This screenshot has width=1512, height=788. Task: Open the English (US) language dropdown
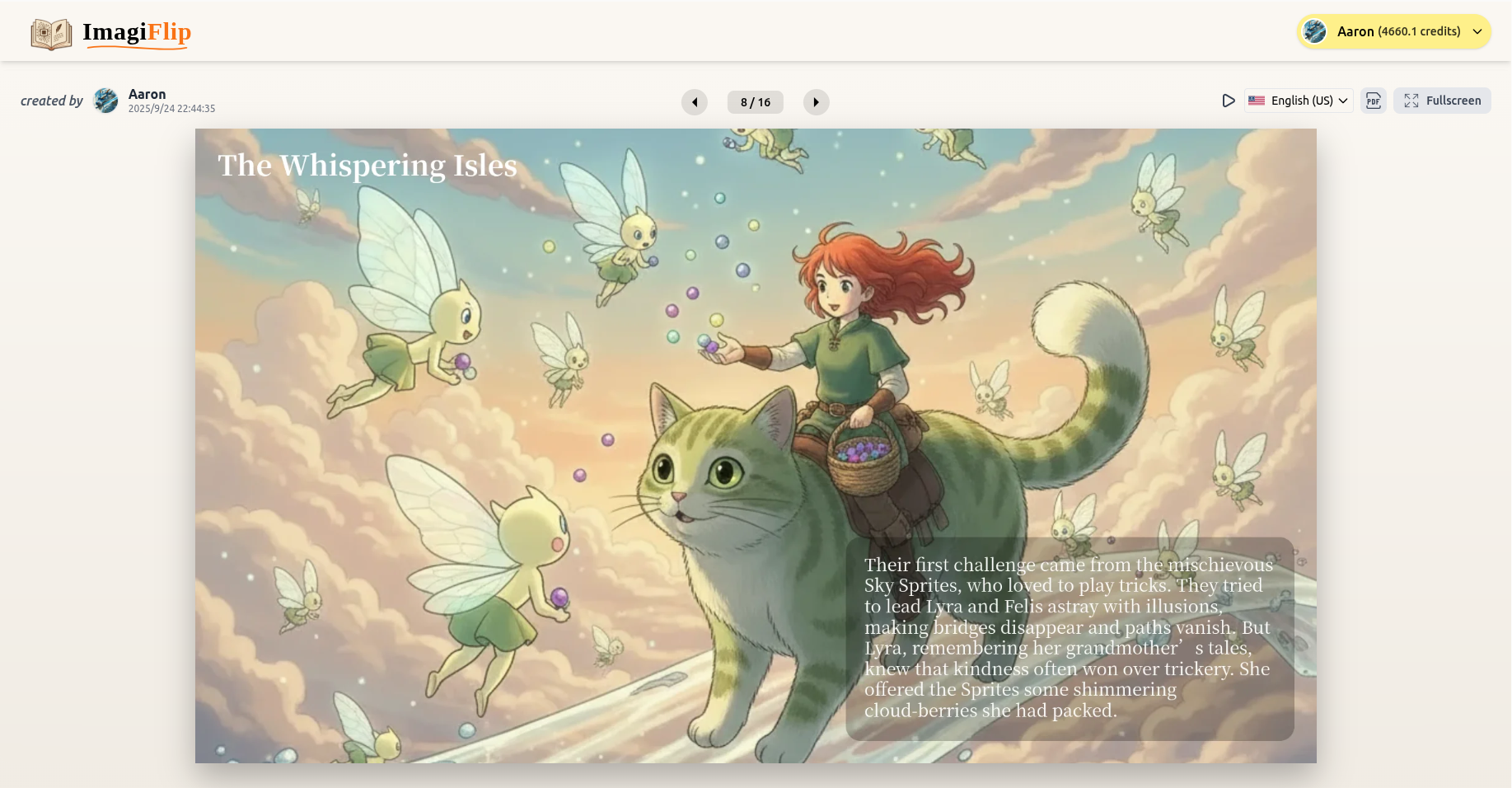point(1299,100)
